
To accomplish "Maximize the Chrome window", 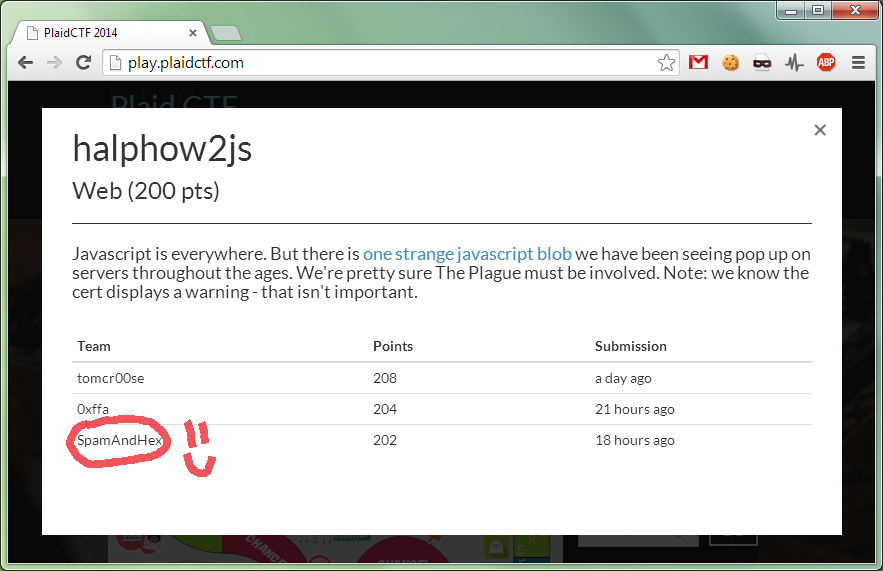I will tap(817, 10).
